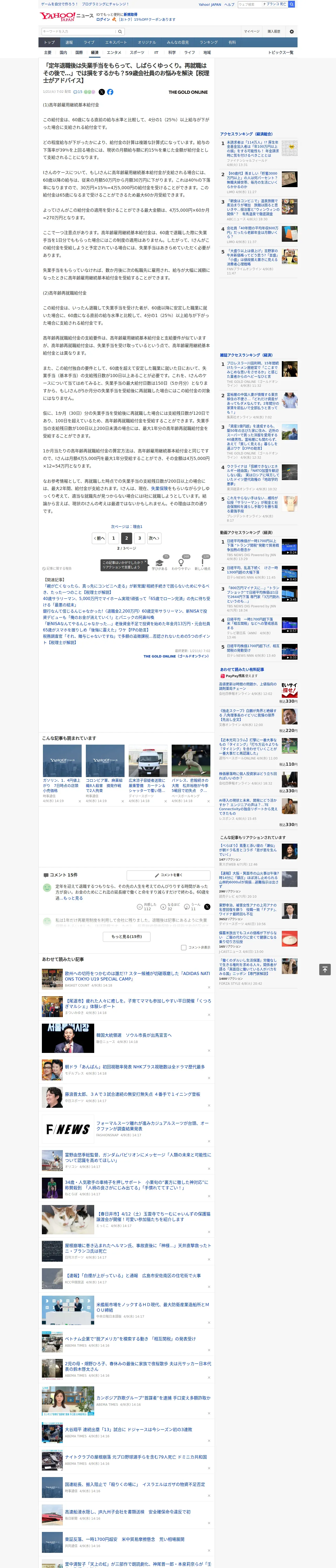Share the comment on X
336x1568 pixels.
[207, 907]
